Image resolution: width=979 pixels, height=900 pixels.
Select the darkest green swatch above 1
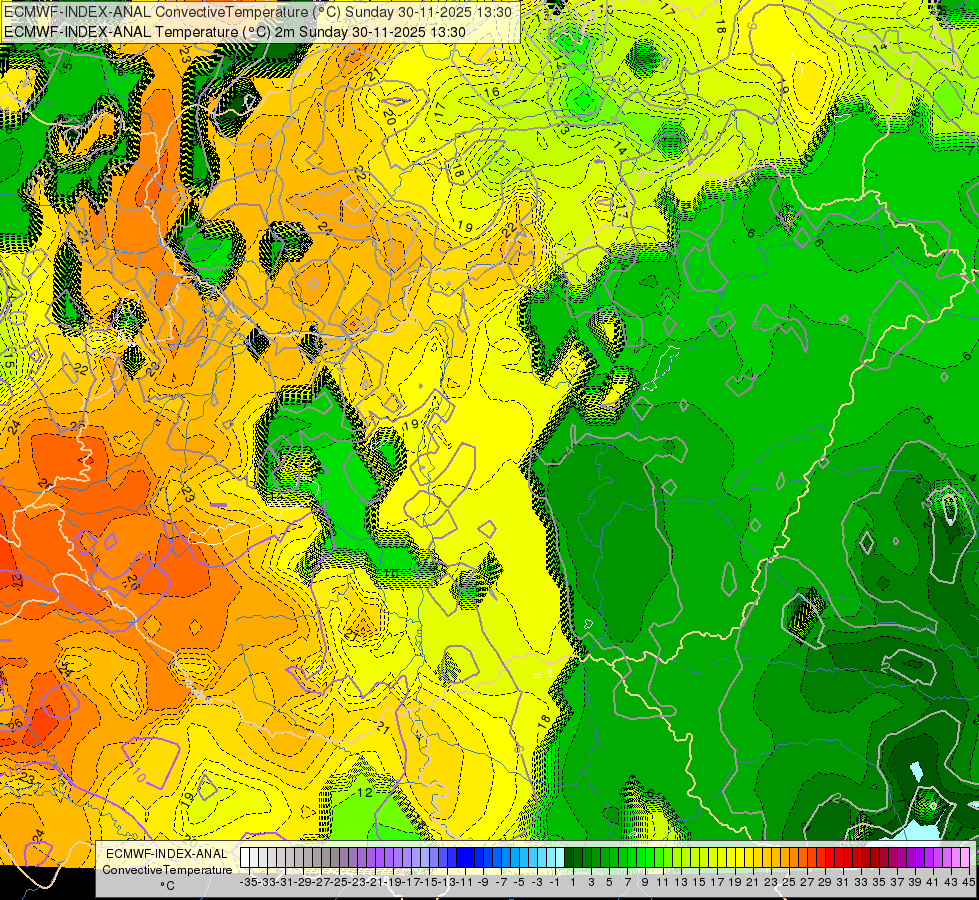pos(569,858)
